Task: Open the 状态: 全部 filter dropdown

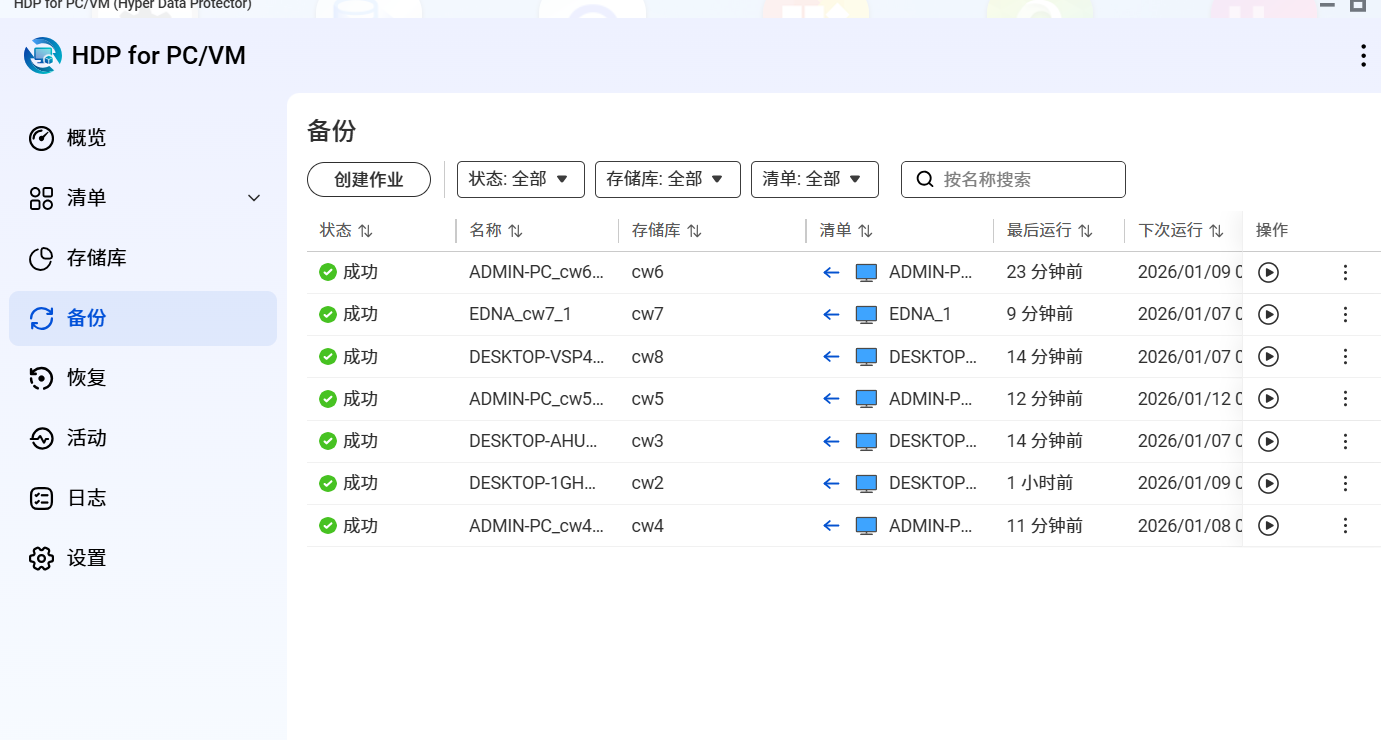Action: pyautogui.click(x=520, y=179)
